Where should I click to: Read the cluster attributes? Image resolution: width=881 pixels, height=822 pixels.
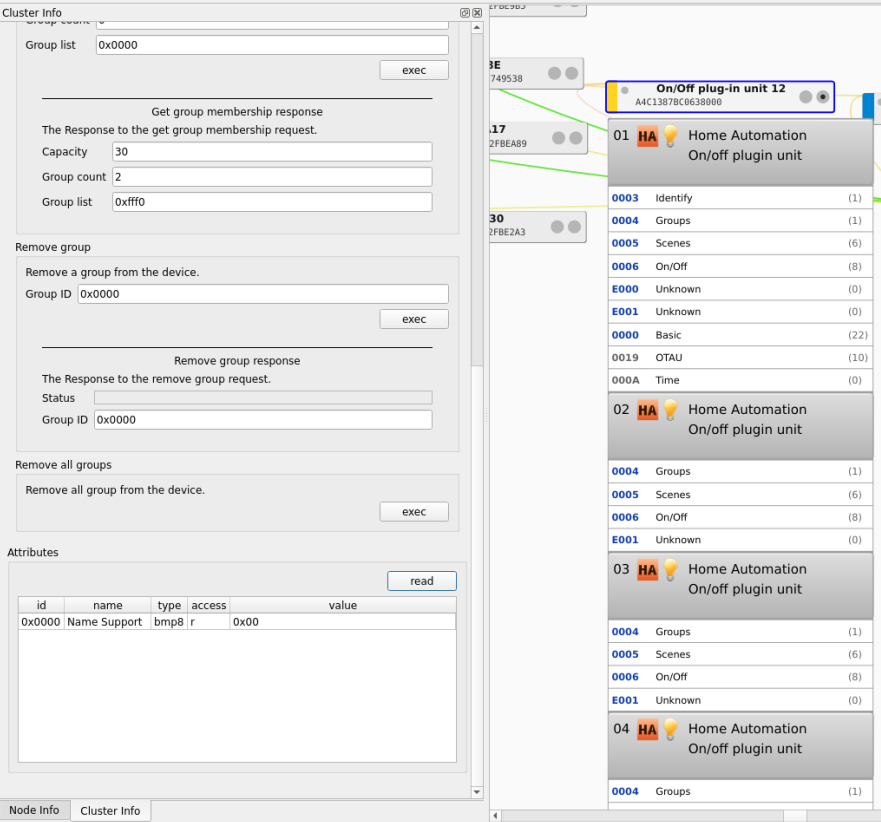coord(422,581)
